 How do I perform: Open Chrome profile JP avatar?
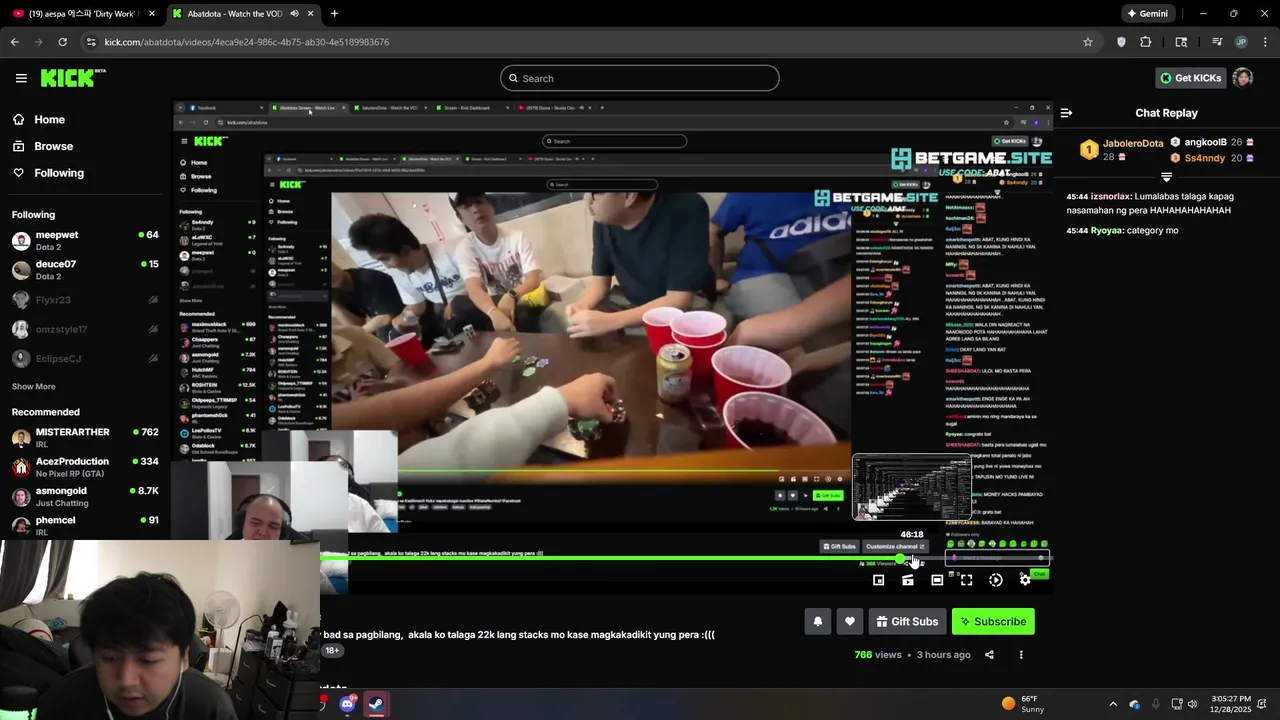pyautogui.click(x=1241, y=42)
